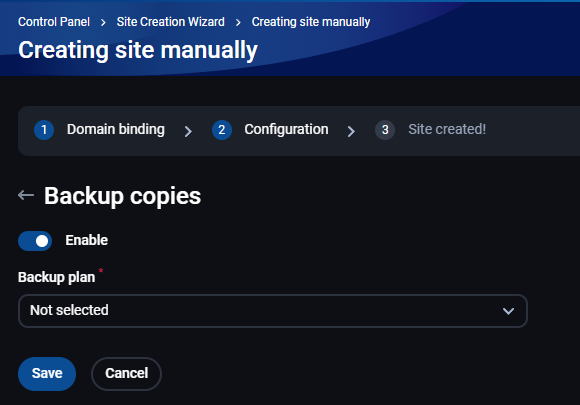Click chevron after Configuration step

[351, 131]
